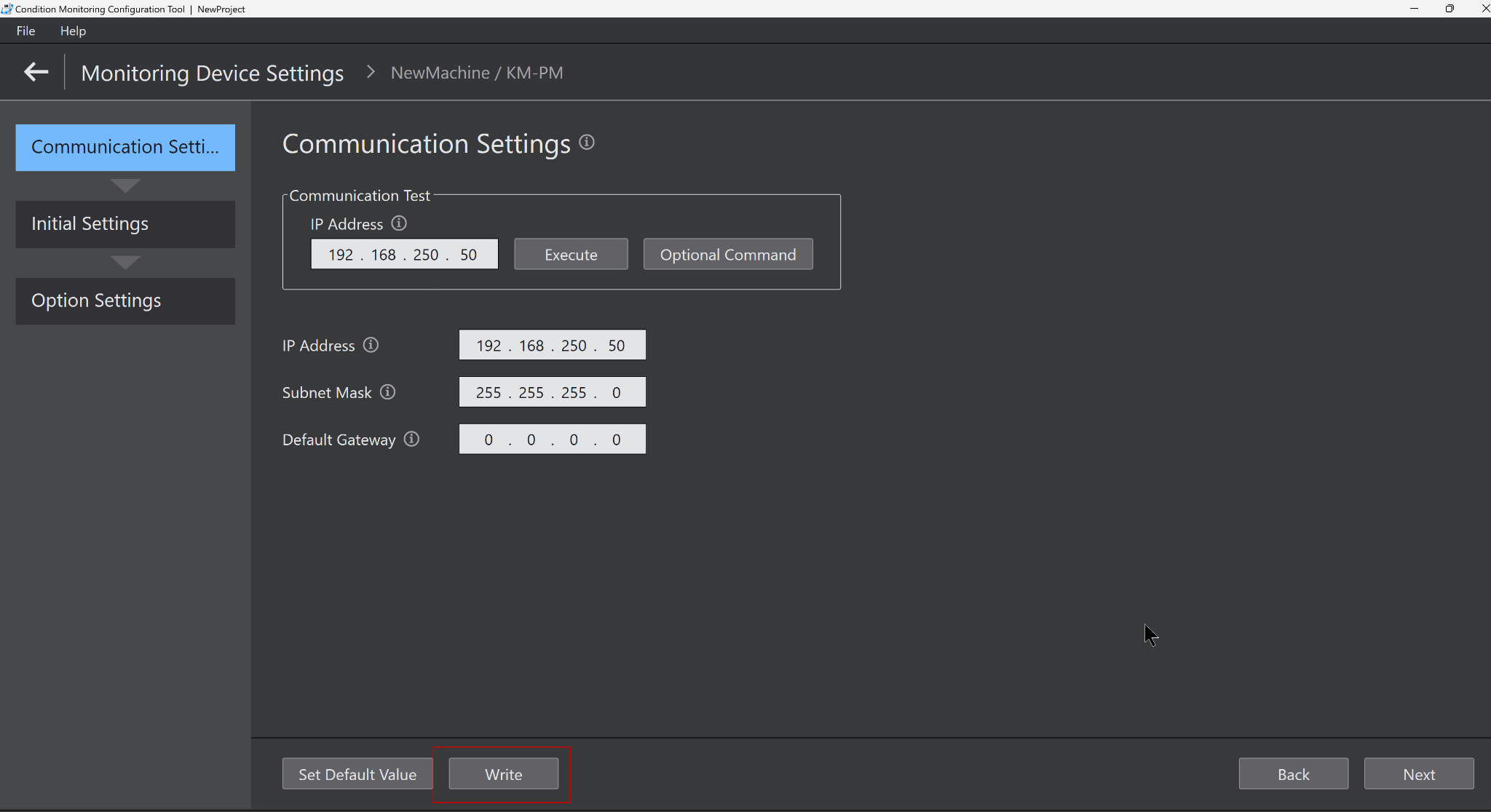Select the Communication Settings step
The image size is (1491, 812).
point(125,147)
